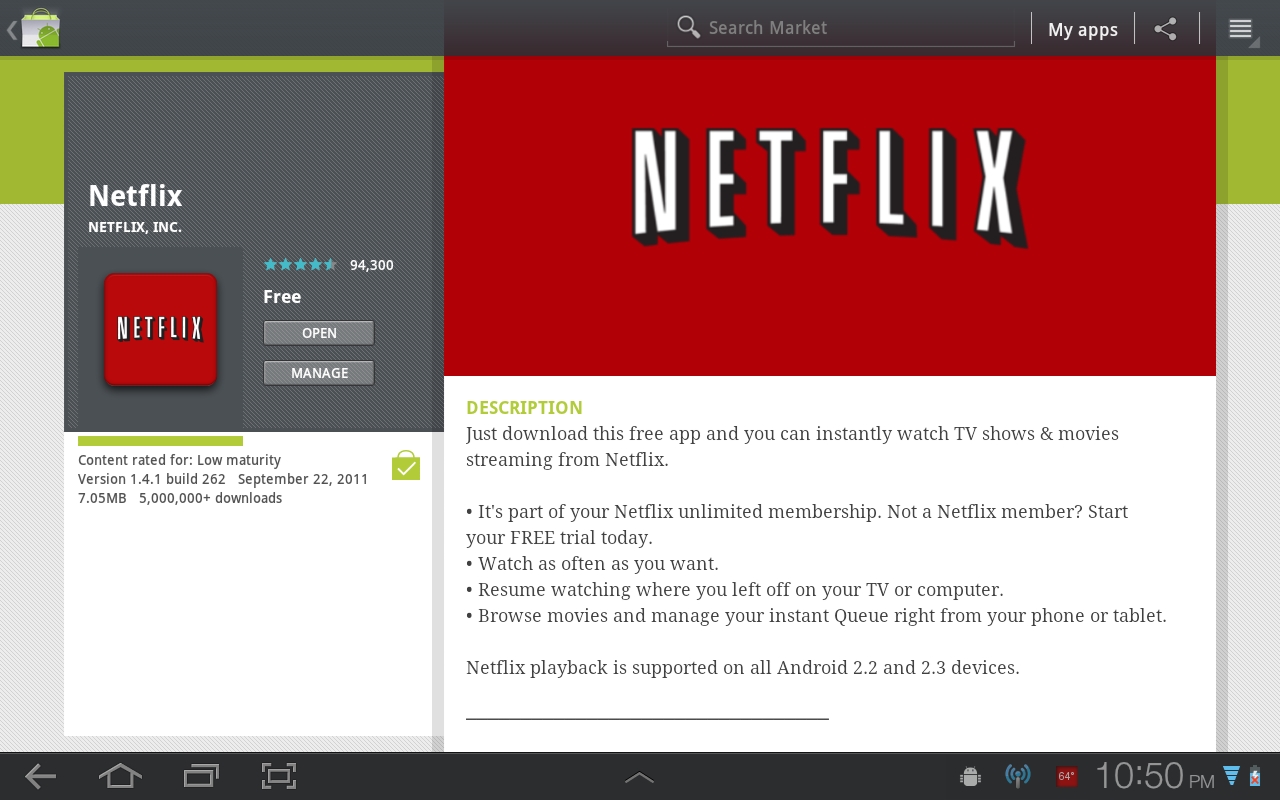
Task: Click the 'September 22, 2011' date
Action: coord(303,479)
